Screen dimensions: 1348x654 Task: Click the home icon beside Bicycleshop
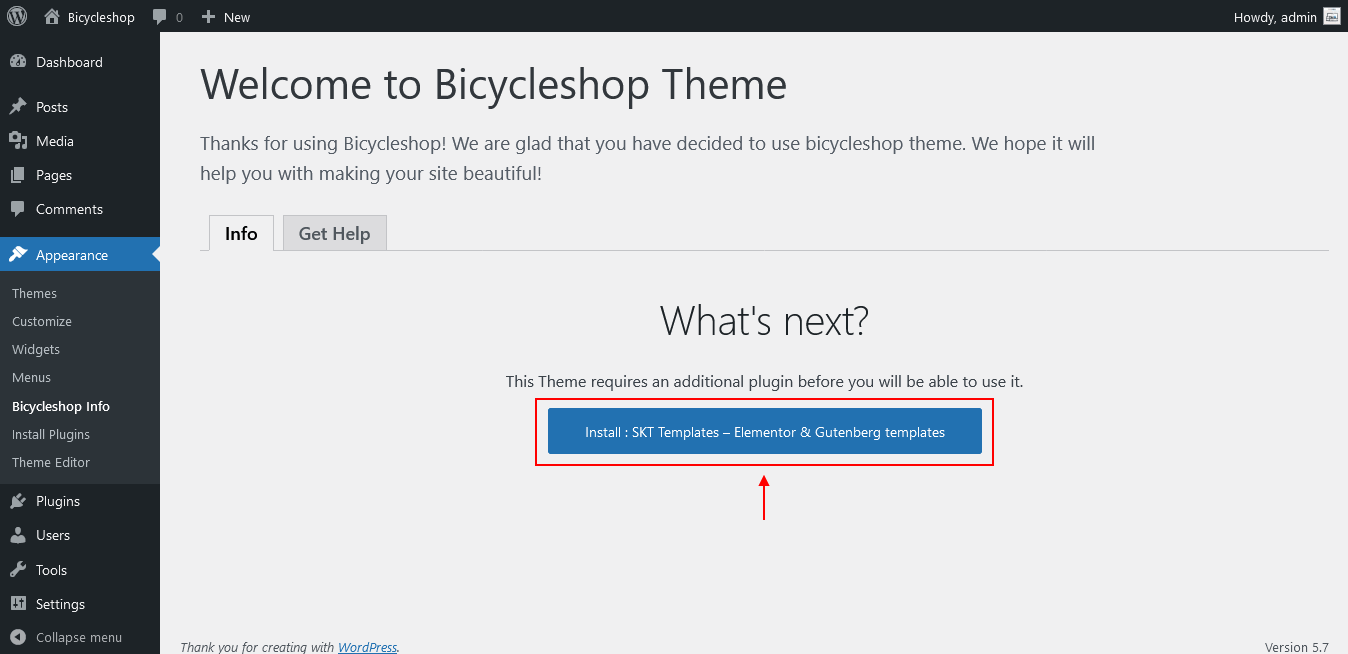(52, 16)
